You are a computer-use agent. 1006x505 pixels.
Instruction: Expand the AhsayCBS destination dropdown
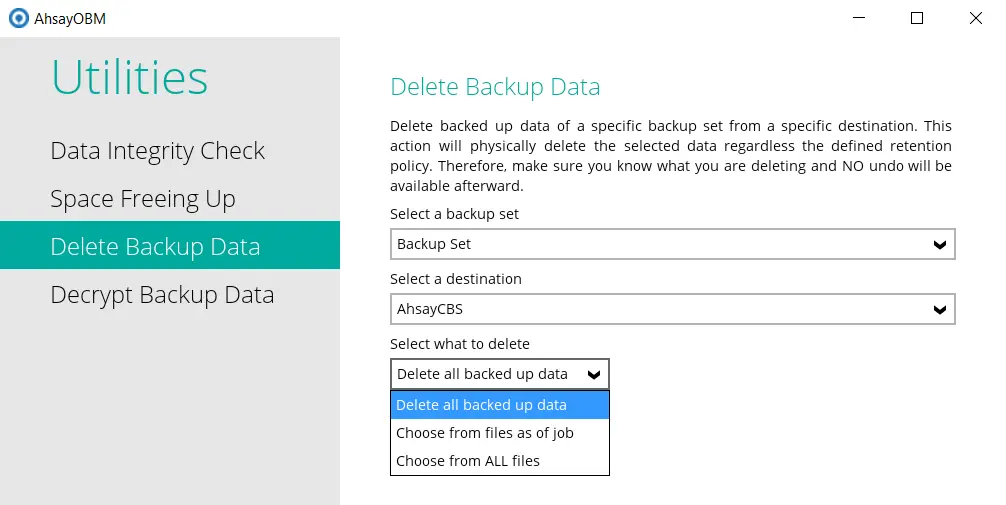(x=672, y=309)
